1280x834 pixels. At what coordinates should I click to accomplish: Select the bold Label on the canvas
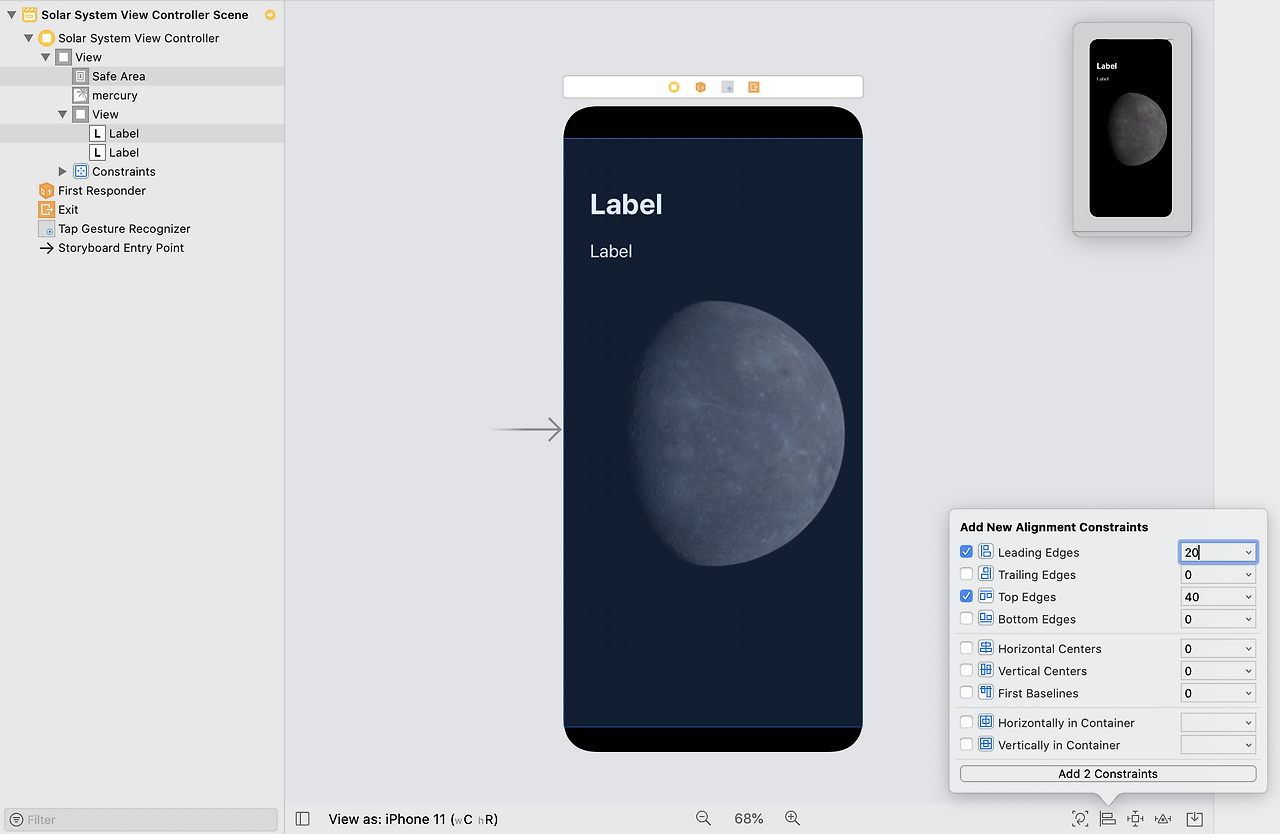click(626, 204)
